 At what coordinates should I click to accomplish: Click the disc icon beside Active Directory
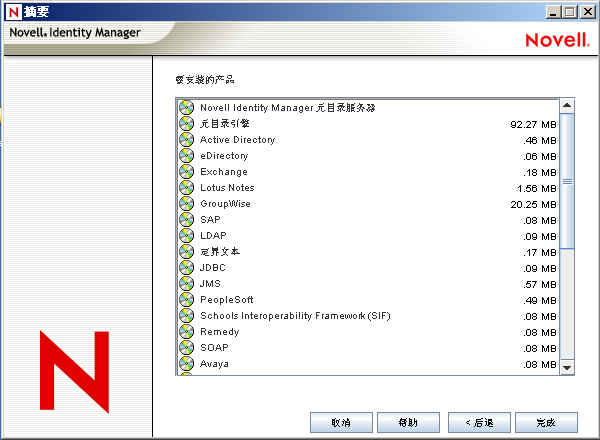186,140
